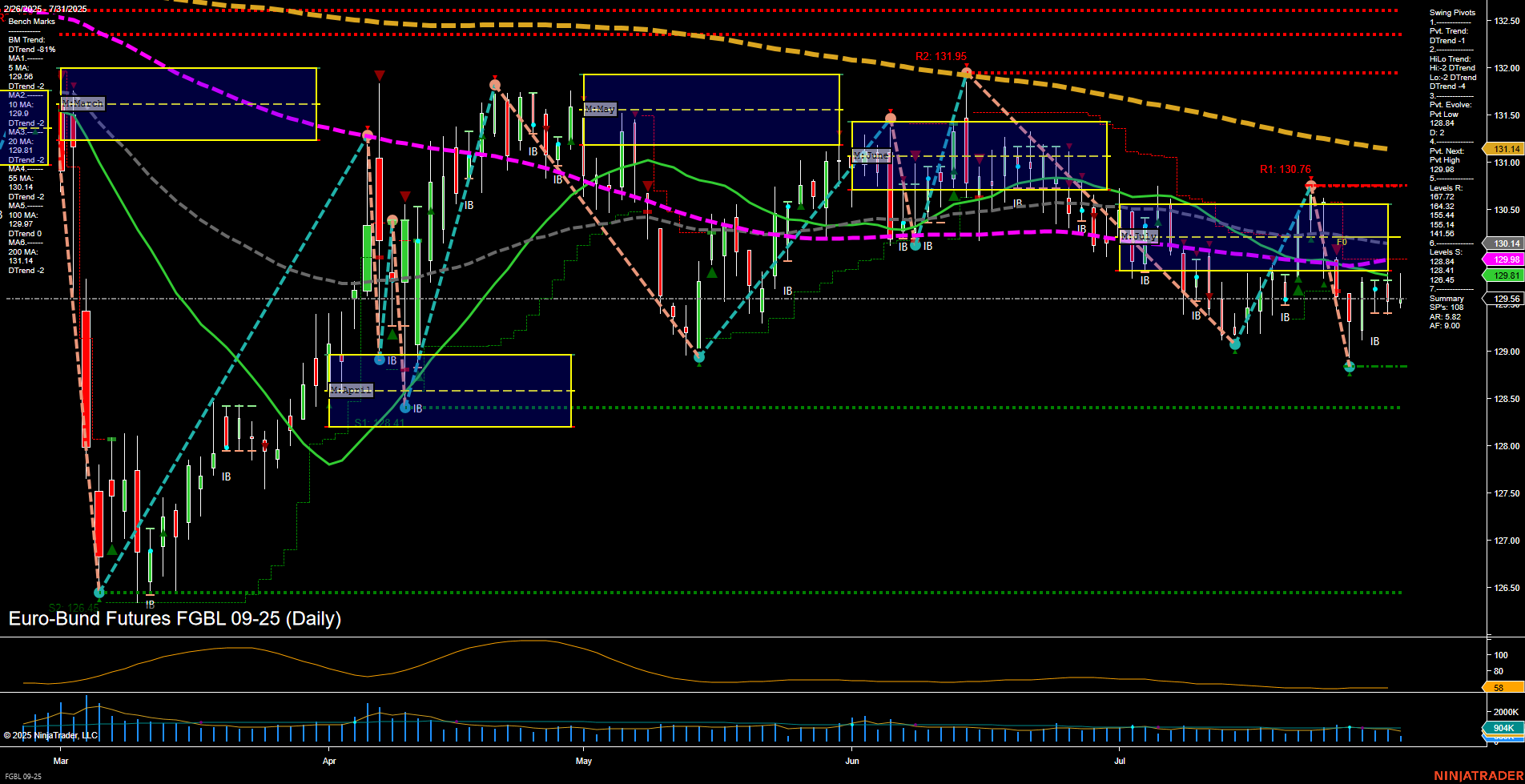
Task: Click the Jul label on the time axis
Action: [1120, 761]
